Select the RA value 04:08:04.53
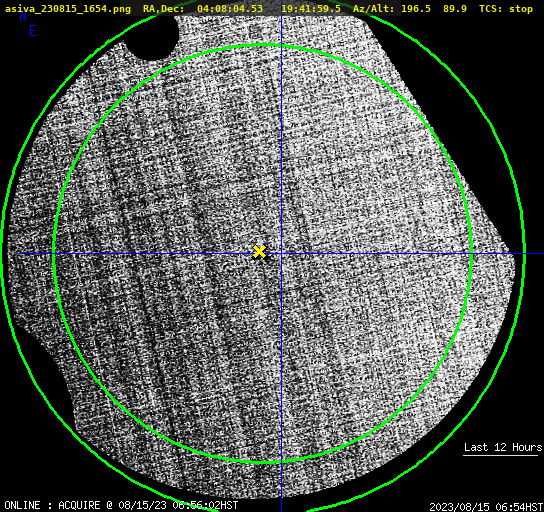The image size is (544, 512). pos(230,9)
